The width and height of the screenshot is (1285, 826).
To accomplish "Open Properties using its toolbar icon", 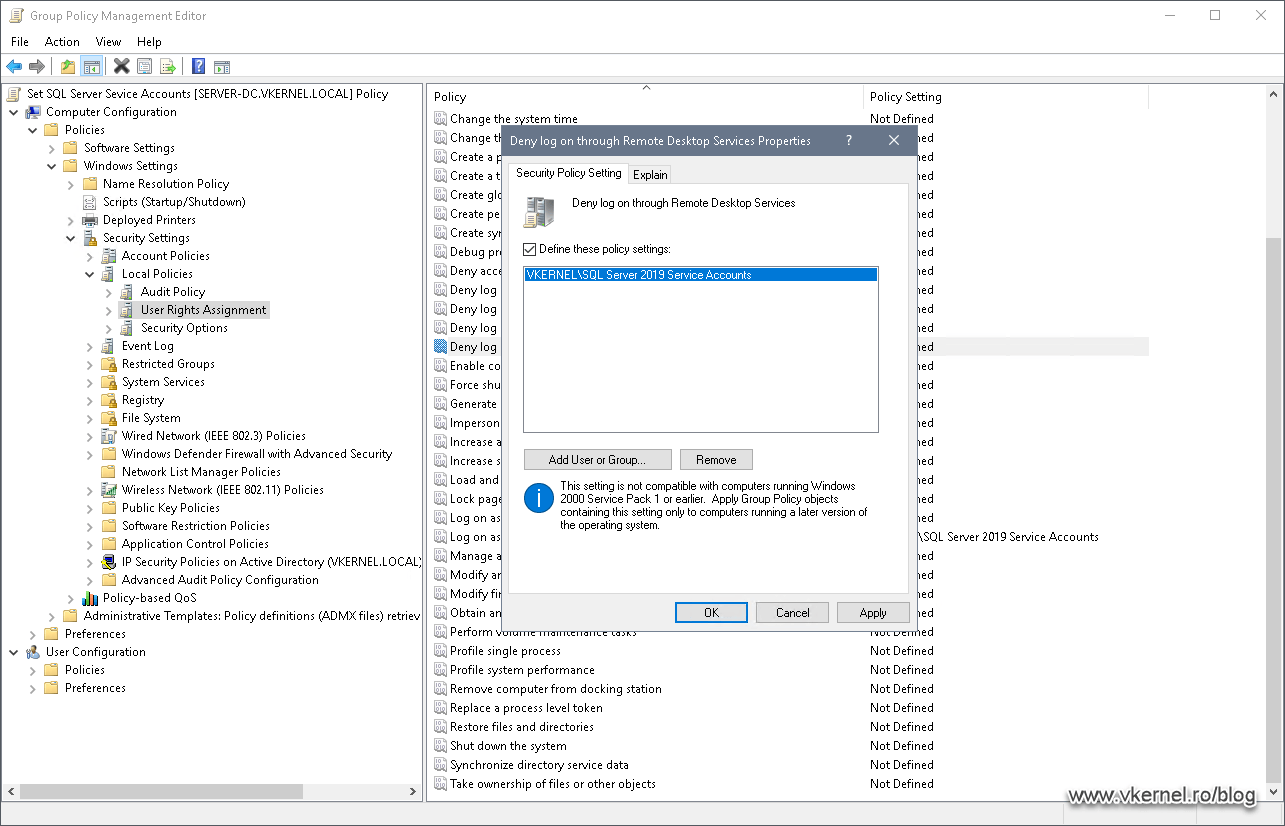I will 145,66.
